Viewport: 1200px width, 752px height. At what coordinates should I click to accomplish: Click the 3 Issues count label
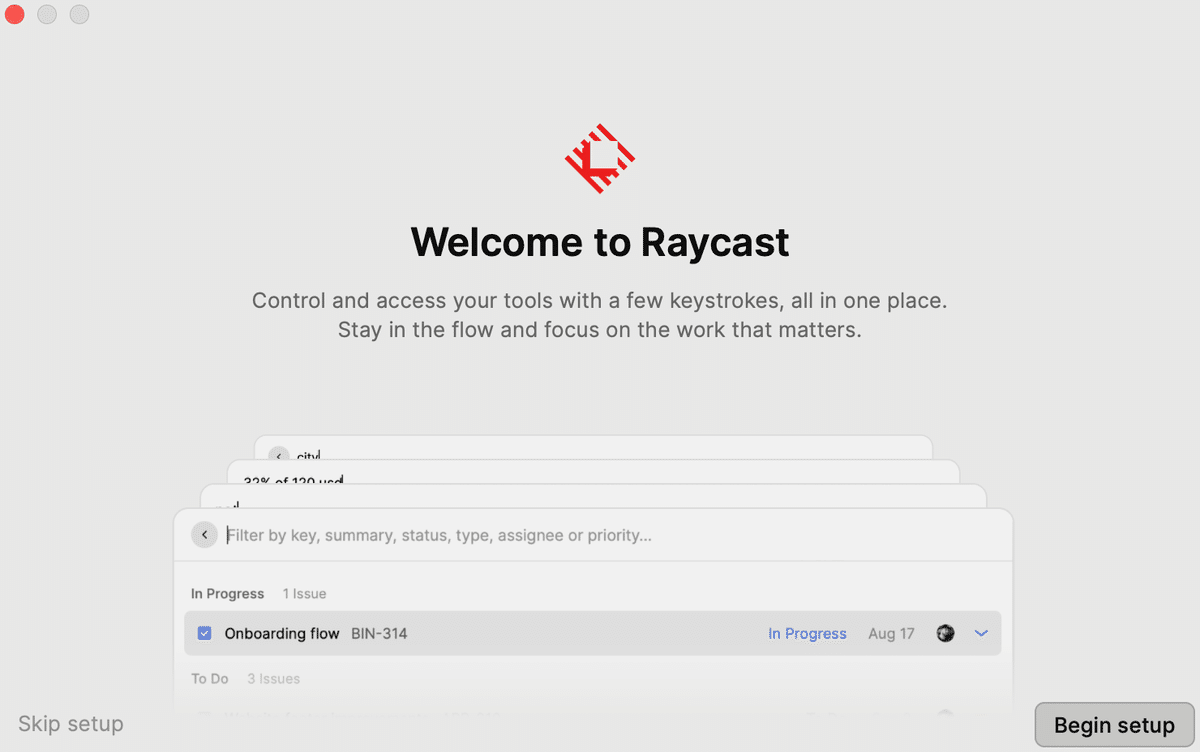[273, 679]
